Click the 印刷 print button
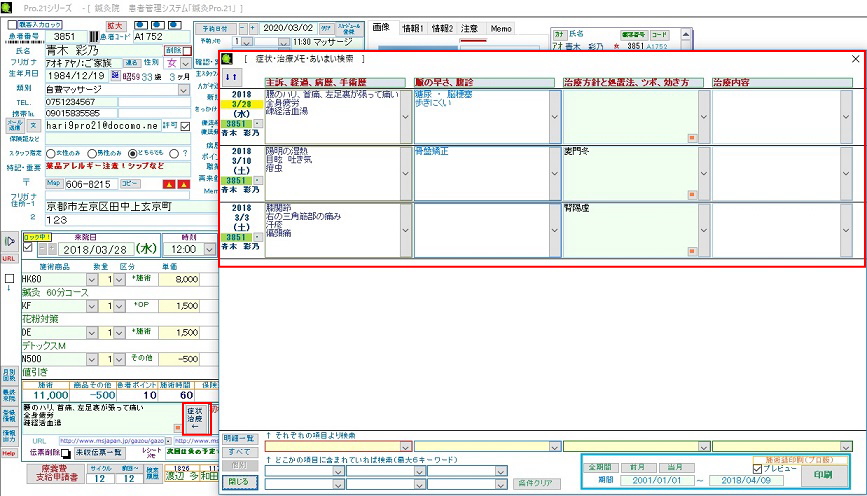The height and width of the screenshot is (496, 867). [x=823, y=475]
